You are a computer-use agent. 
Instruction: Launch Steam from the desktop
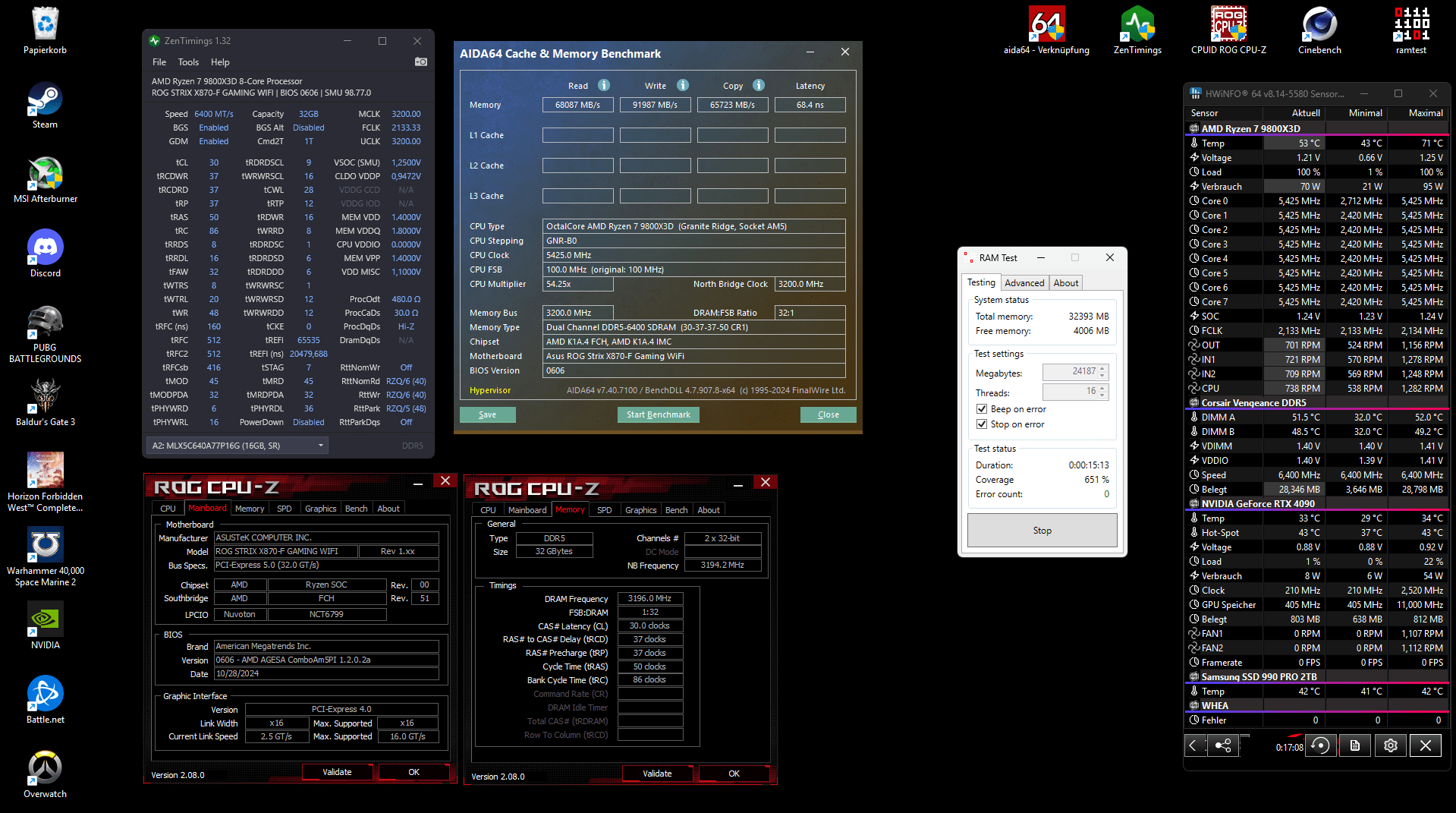pos(46,105)
